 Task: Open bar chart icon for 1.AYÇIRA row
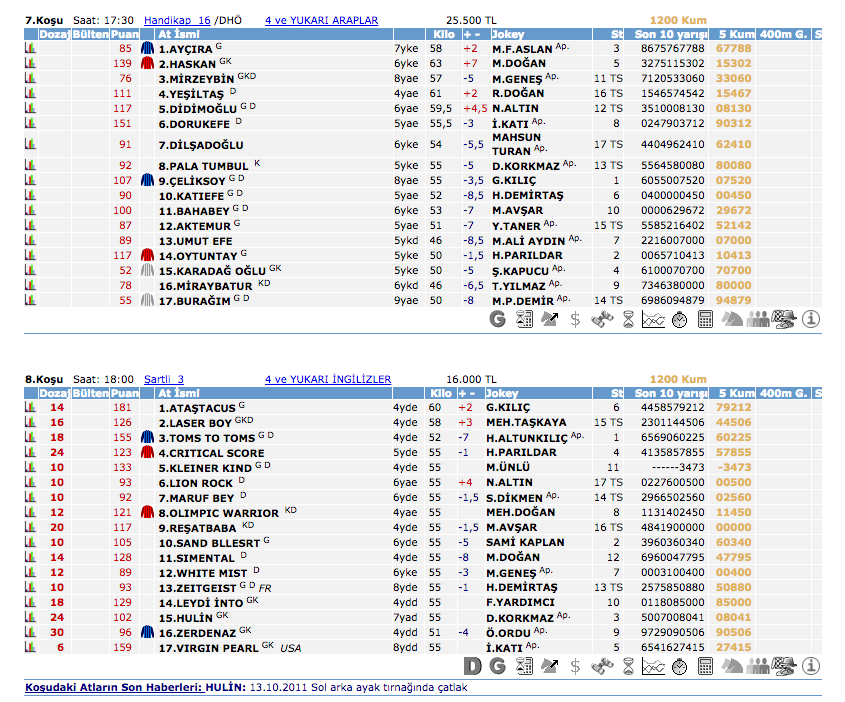pos(29,48)
